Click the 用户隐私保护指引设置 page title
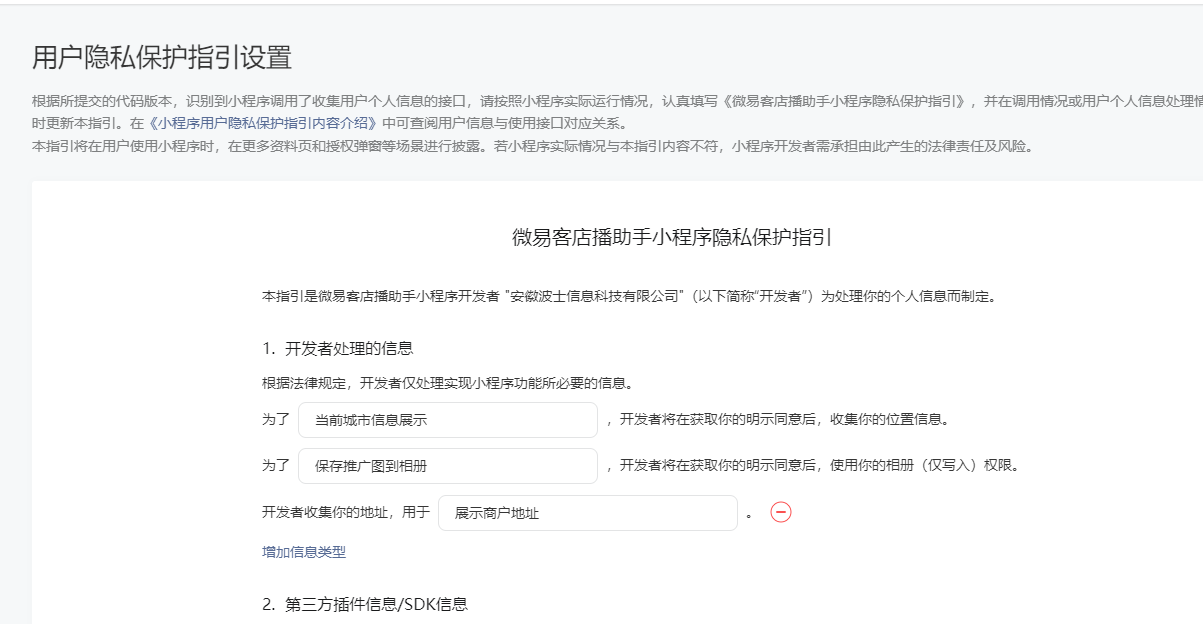The image size is (1203, 624). pyautogui.click(x=162, y=57)
